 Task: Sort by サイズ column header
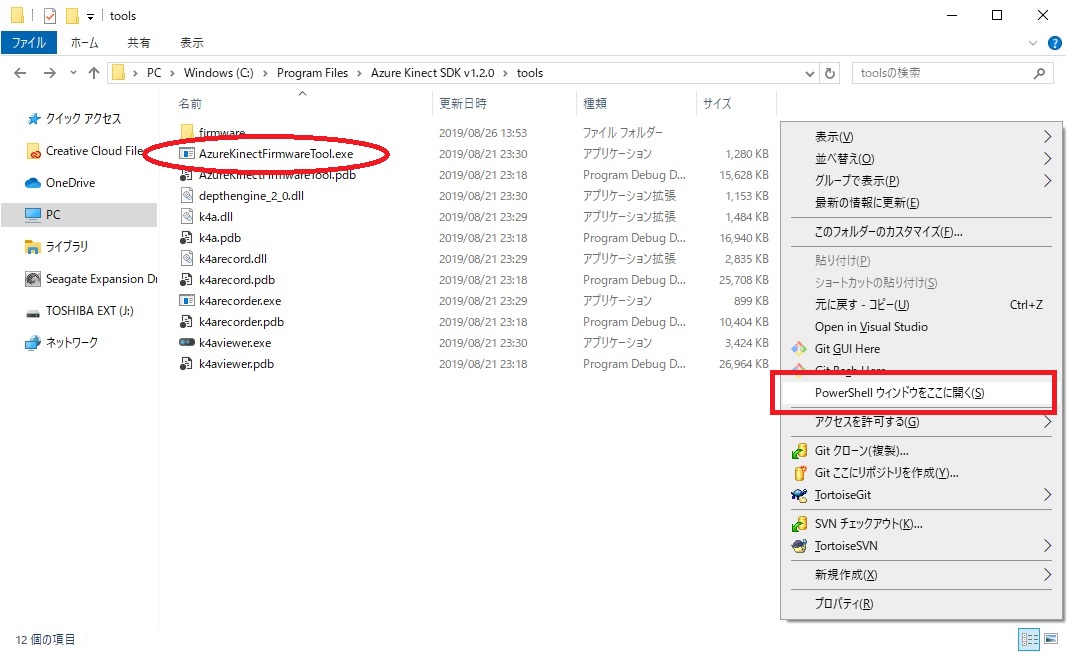point(717,103)
